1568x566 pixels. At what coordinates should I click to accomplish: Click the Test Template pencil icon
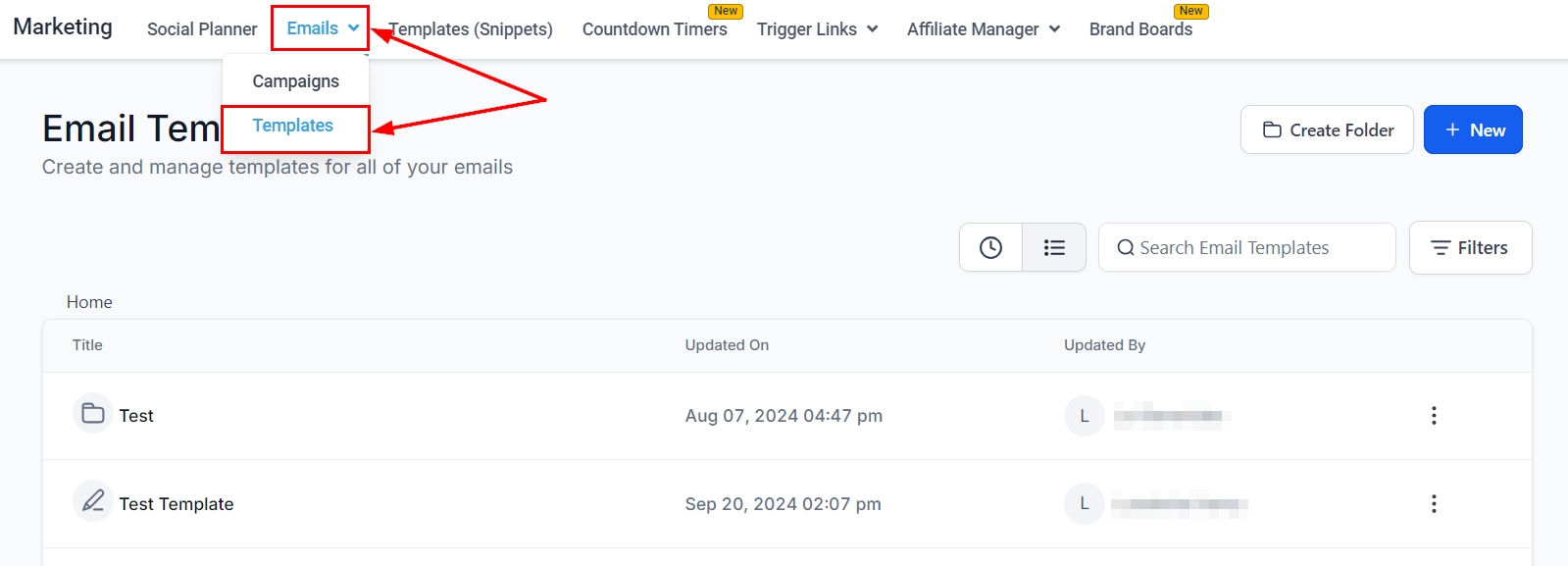click(93, 502)
